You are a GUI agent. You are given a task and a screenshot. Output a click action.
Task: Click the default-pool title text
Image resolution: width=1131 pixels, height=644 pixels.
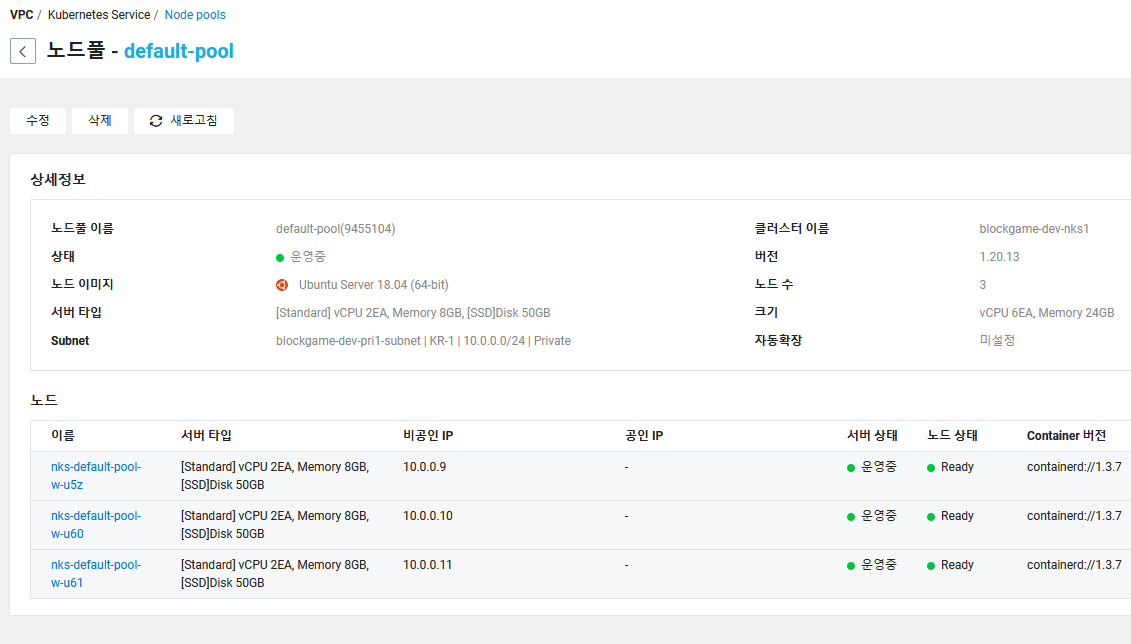click(179, 51)
